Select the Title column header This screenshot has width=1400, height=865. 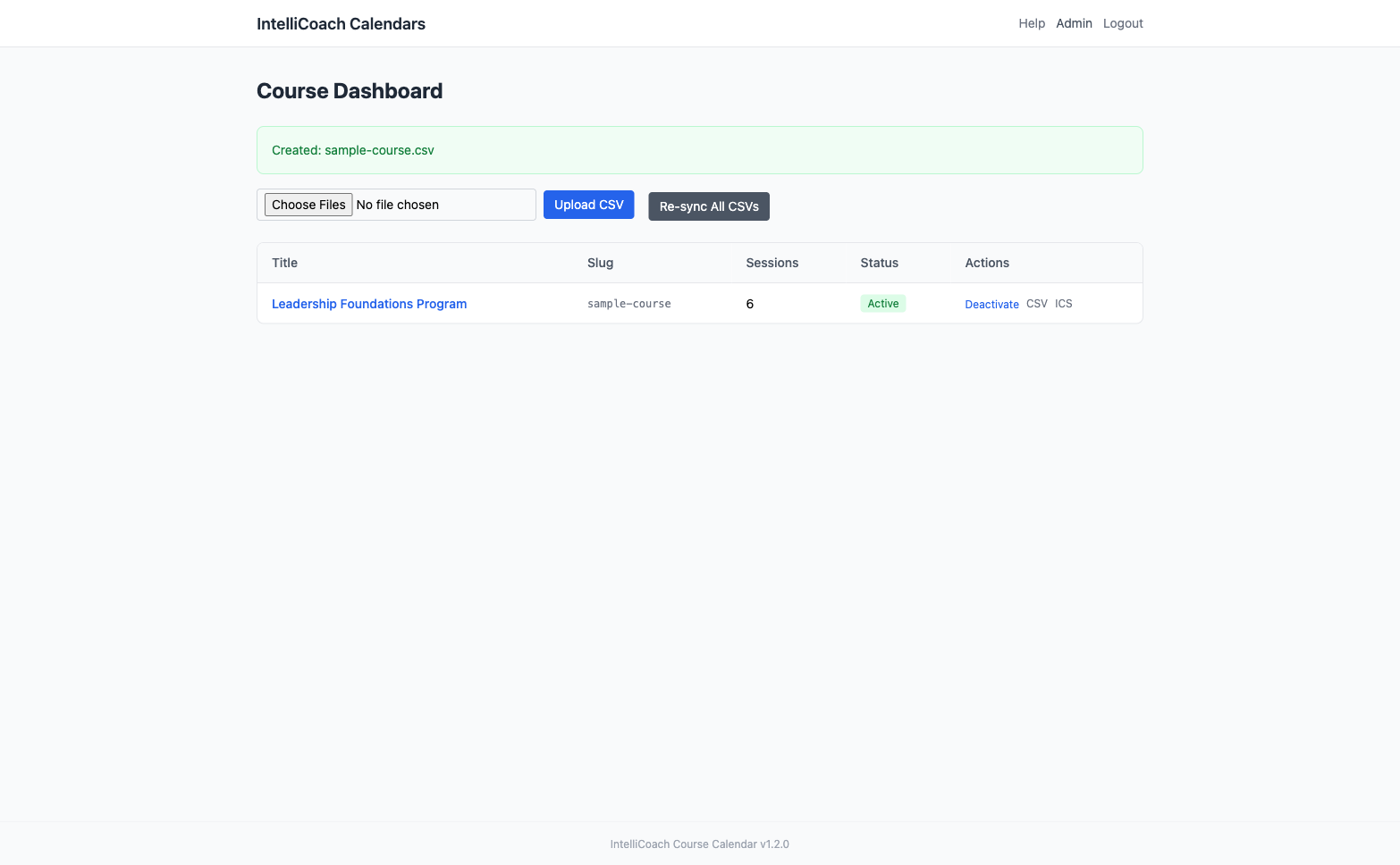pyautogui.click(x=284, y=263)
